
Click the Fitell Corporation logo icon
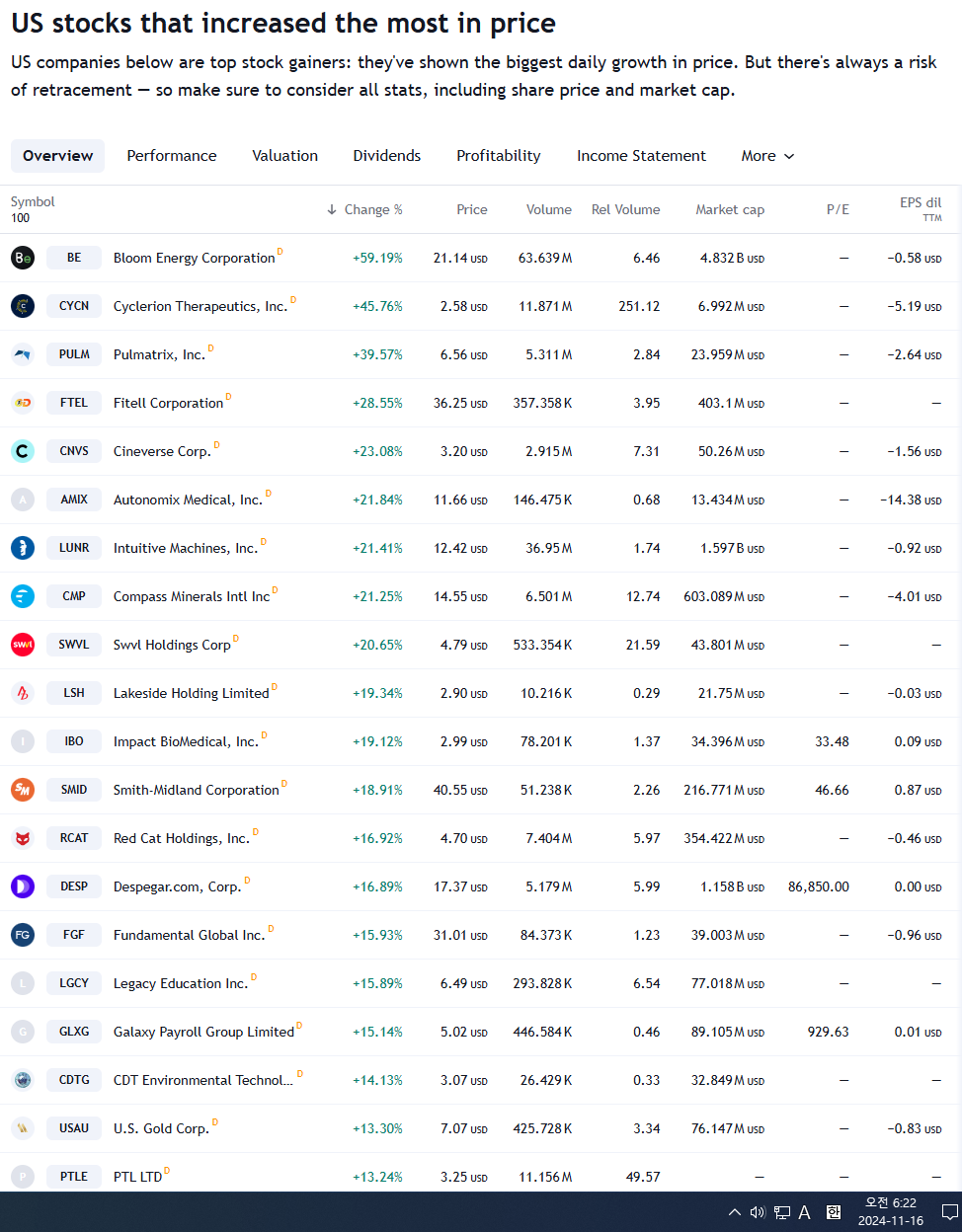pos(23,403)
